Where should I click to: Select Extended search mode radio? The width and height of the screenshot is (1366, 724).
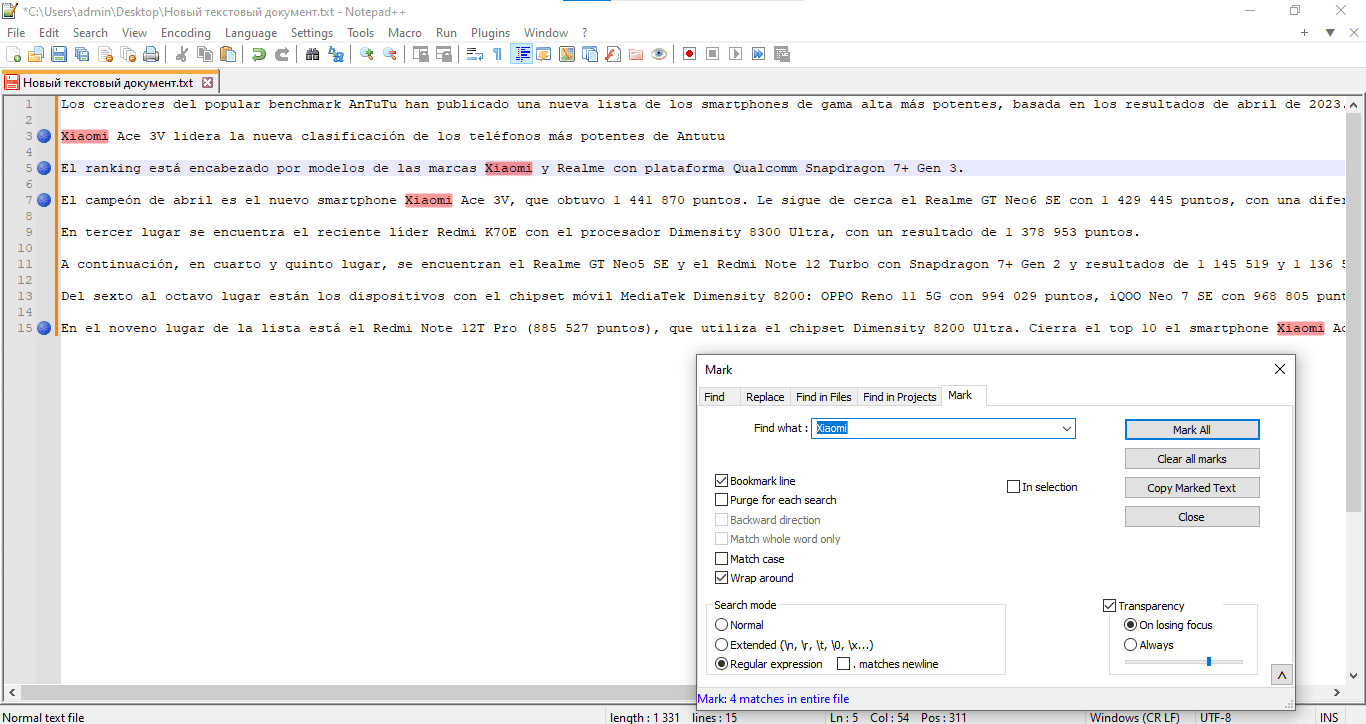[x=722, y=645]
